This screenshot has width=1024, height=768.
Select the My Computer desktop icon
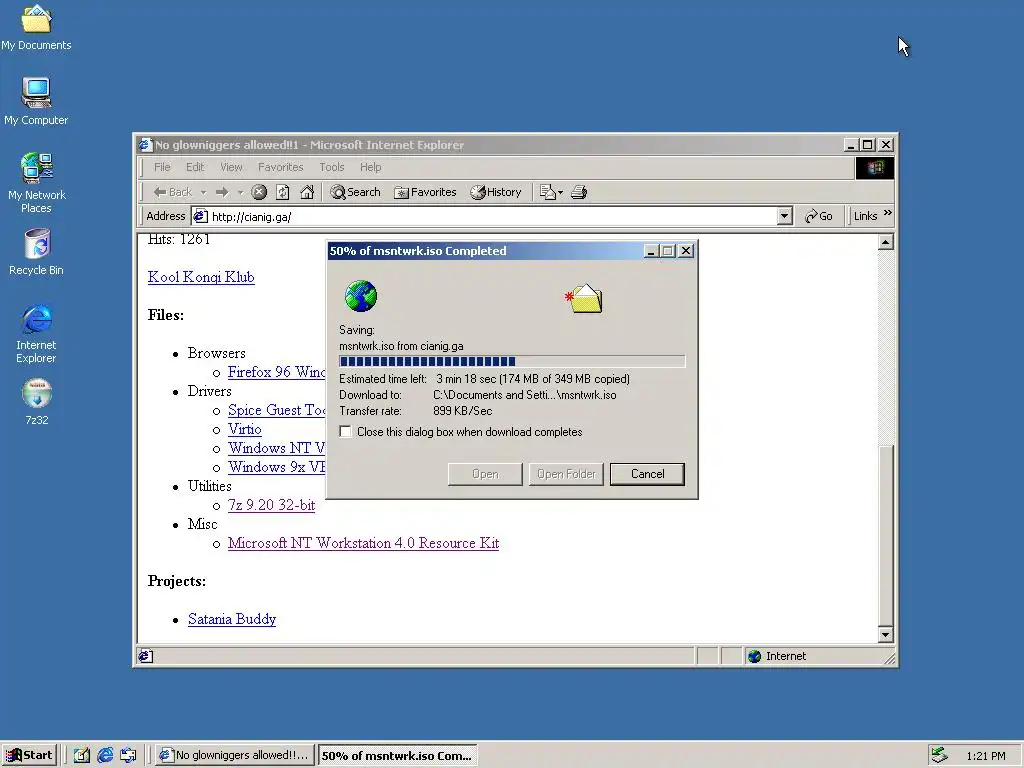36,102
